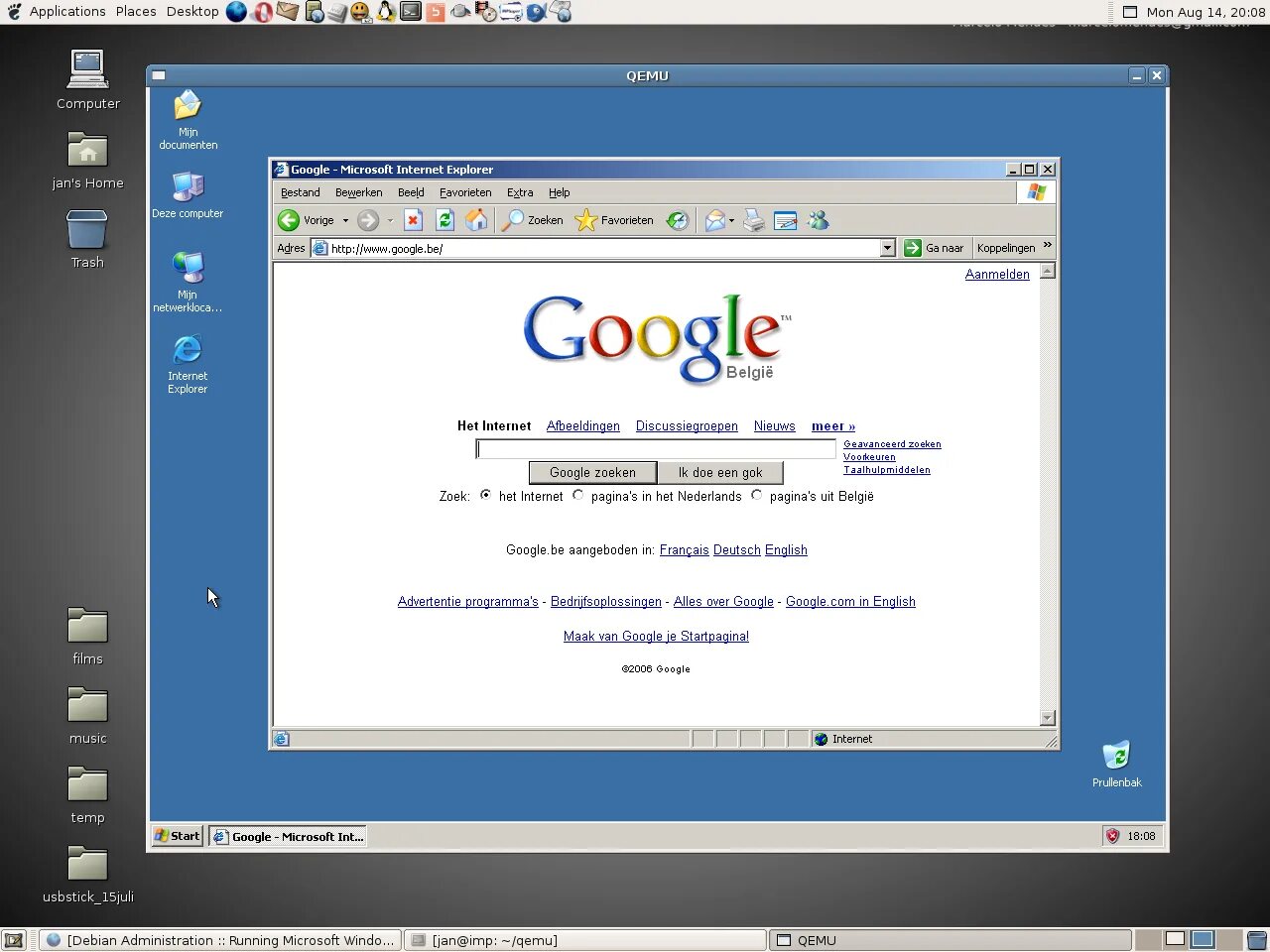The height and width of the screenshot is (952, 1270).
Task: Open the Favorieten menu in menu bar
Action: point(465,192)
